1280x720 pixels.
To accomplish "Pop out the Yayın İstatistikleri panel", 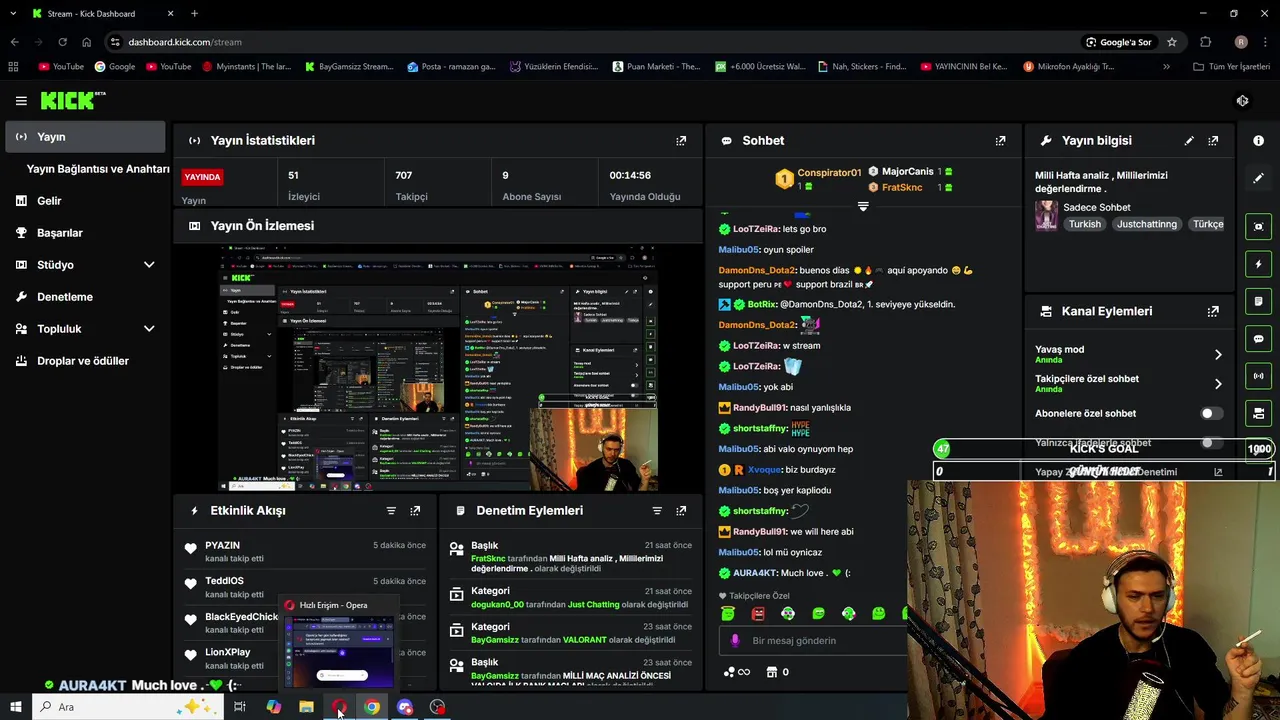I will coord(681,141).
